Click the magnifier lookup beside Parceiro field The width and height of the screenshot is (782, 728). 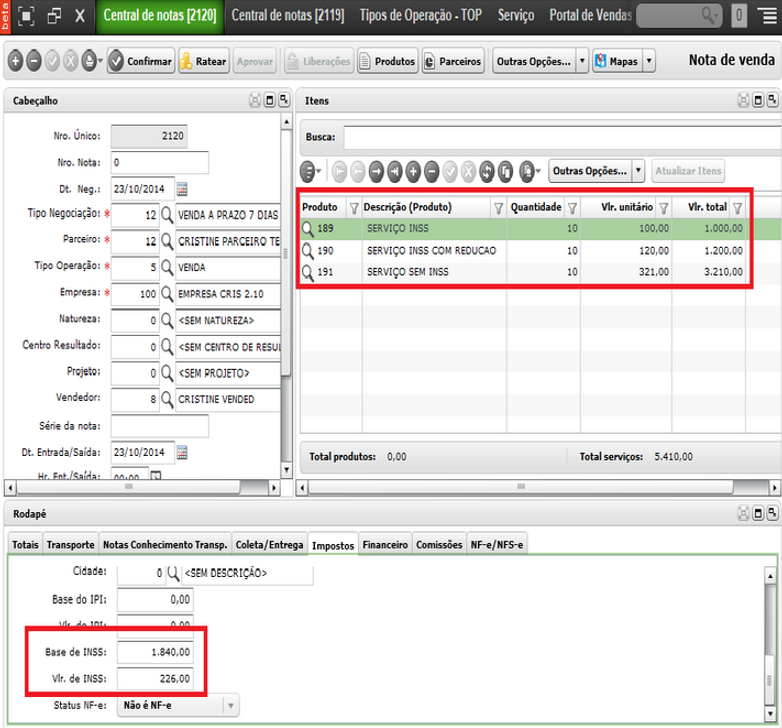pos(167,241)
